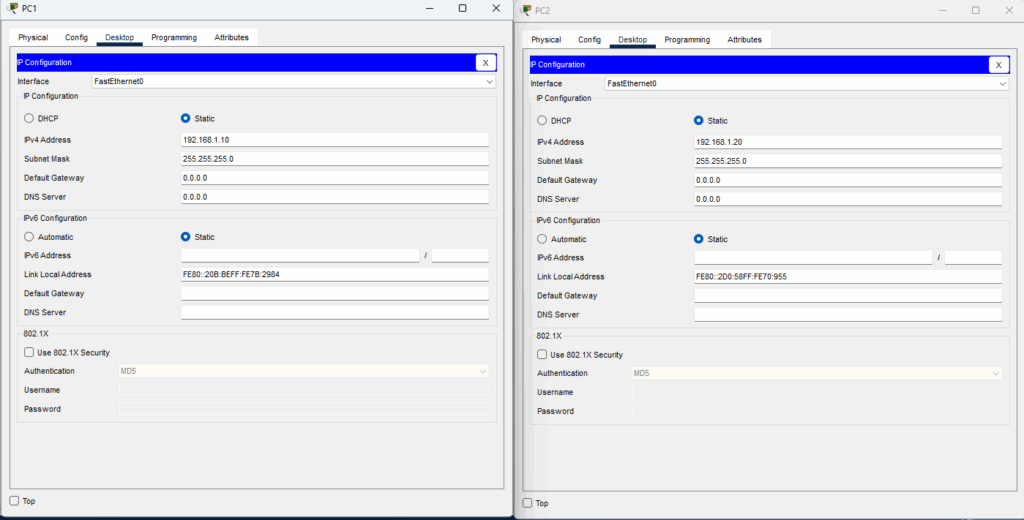
Task: Minimize the PC2 window
Action: 941,10
